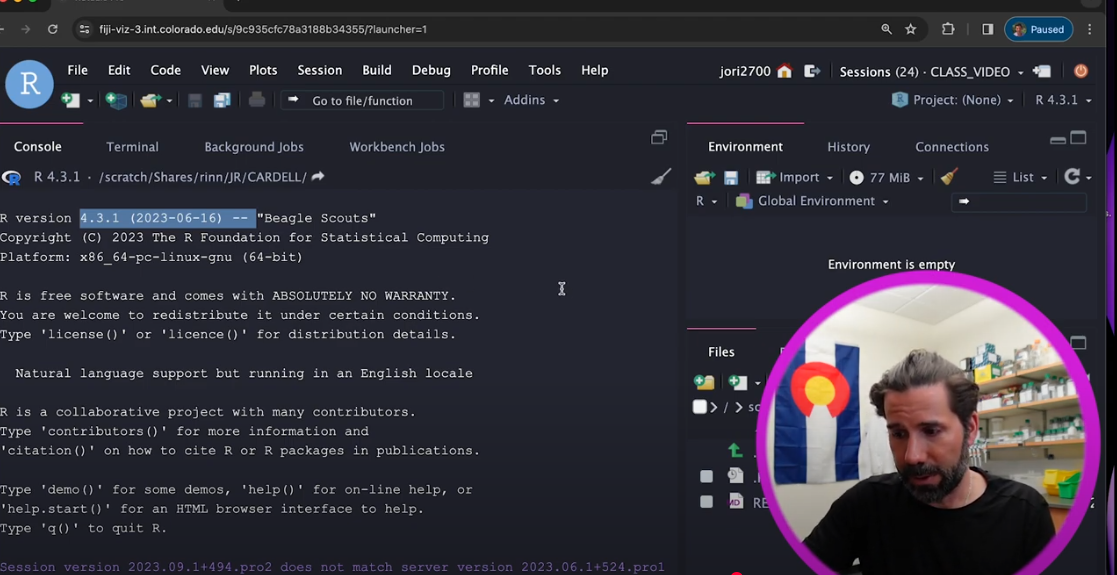Click the Save current document icon
1117x575 pixels.
click(194, 100)
